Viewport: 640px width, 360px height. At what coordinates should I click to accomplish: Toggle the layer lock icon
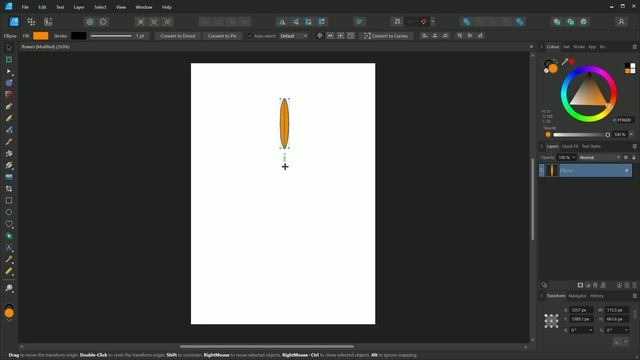pyautogui.click(x=633, y=158)
